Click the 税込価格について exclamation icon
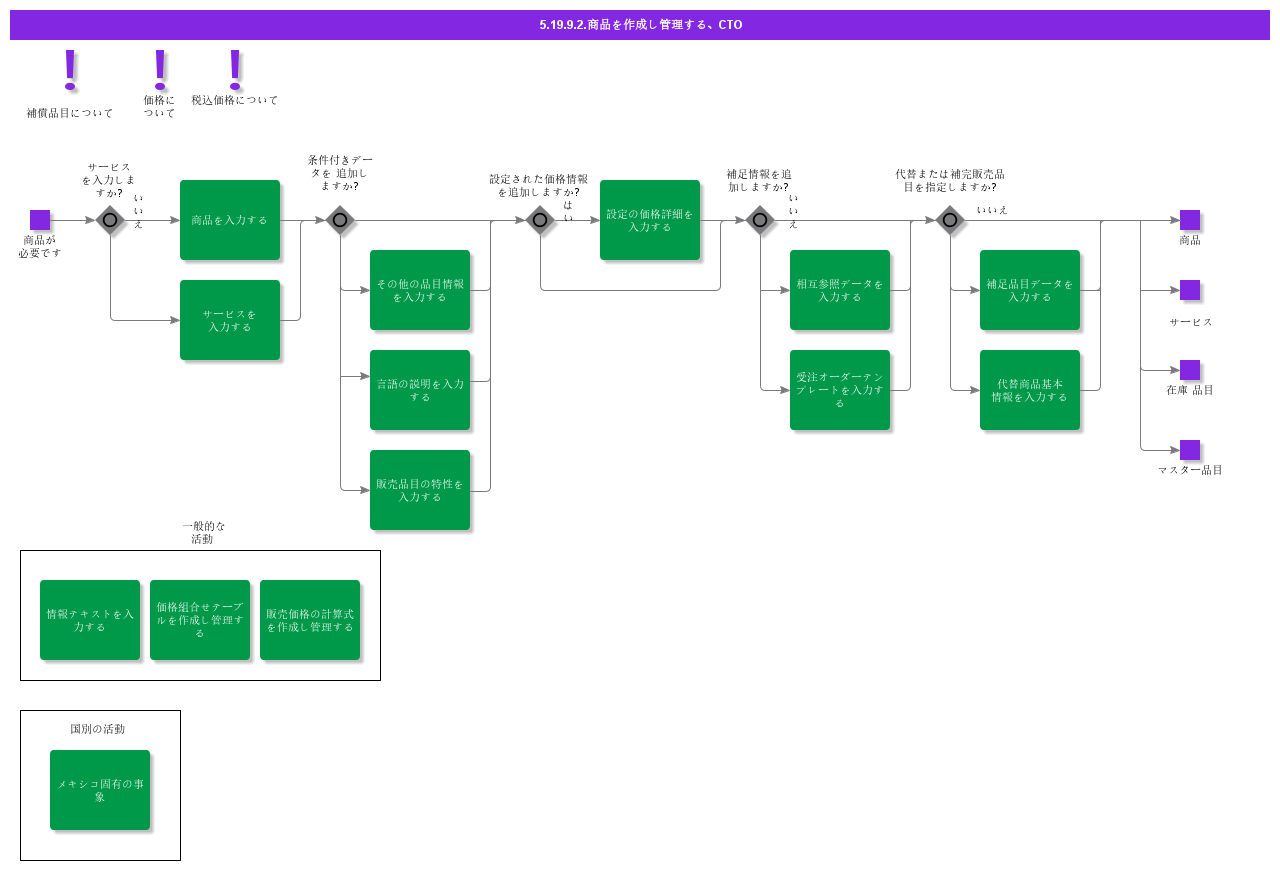This screenshot has height=870, width=1280. point(235,68)
